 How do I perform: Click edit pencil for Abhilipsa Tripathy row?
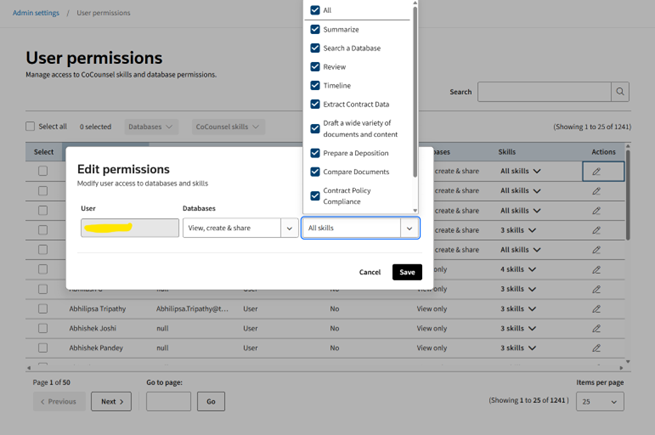pos(596,309)
